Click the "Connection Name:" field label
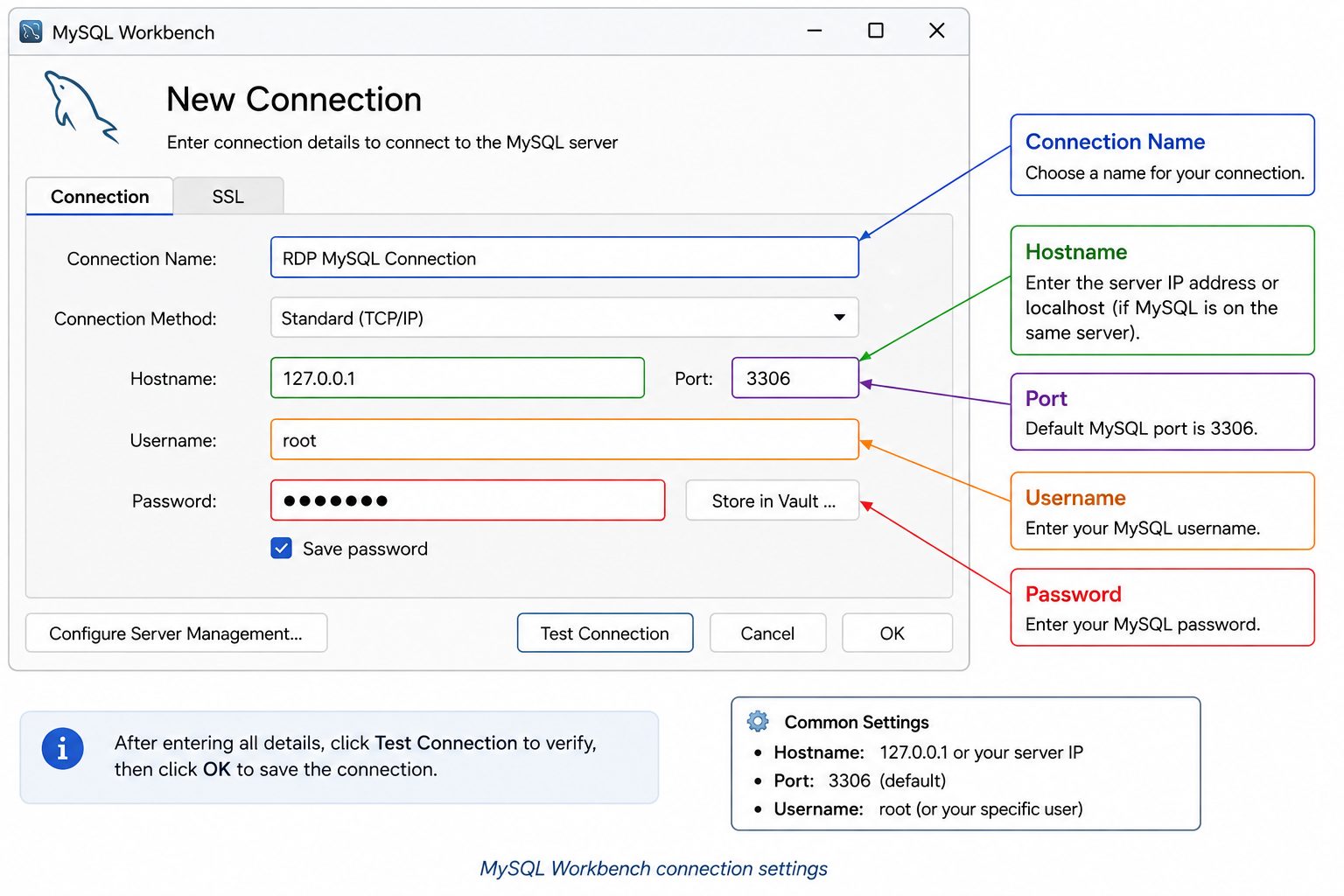 click(x=142, y=259)
